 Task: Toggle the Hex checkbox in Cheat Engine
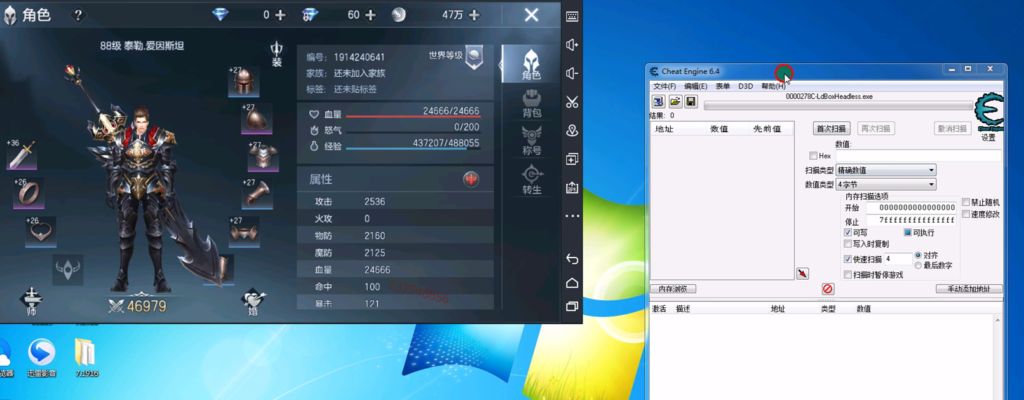[x=812, y=156]
